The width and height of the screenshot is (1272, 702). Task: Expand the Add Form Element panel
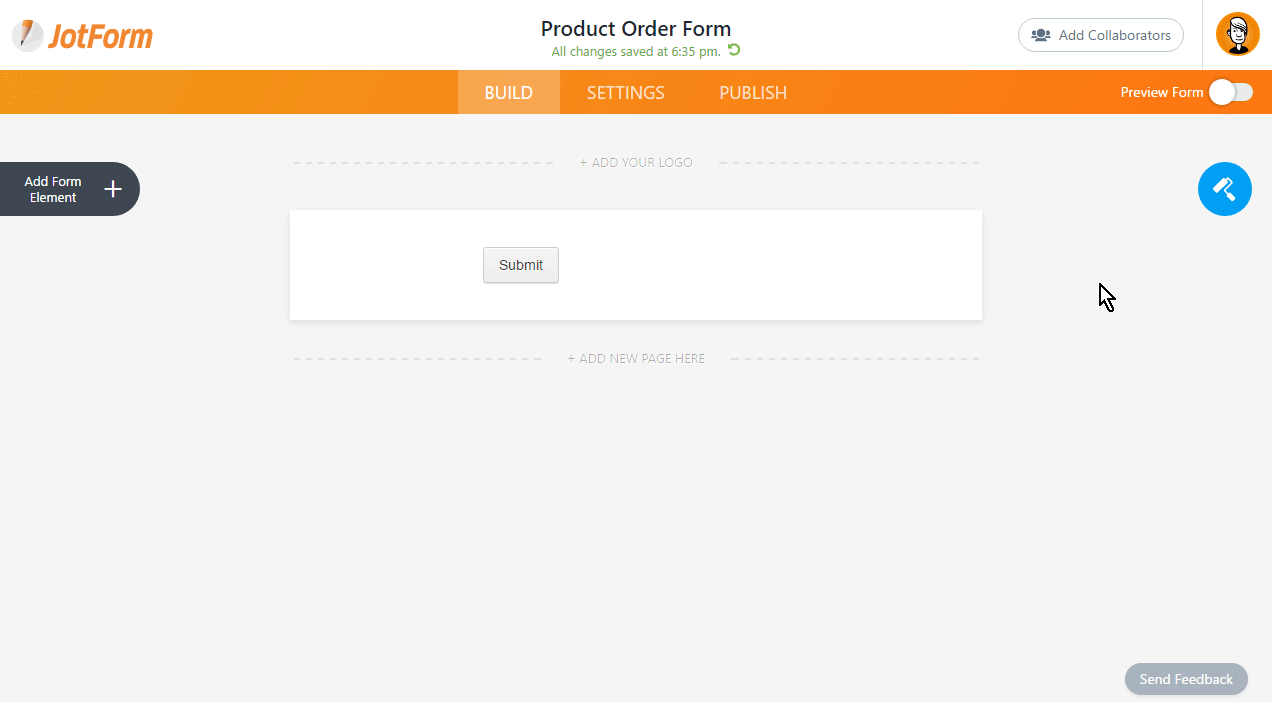[x=68, y=189]
